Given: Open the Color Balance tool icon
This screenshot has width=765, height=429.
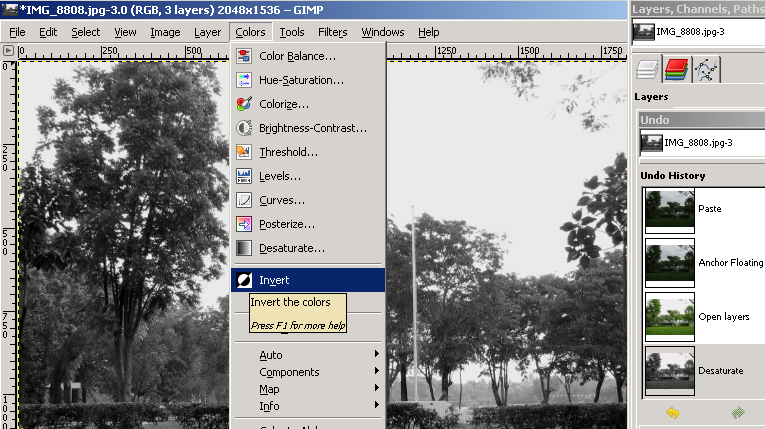Looking at the screenshot, I should 244,56.
